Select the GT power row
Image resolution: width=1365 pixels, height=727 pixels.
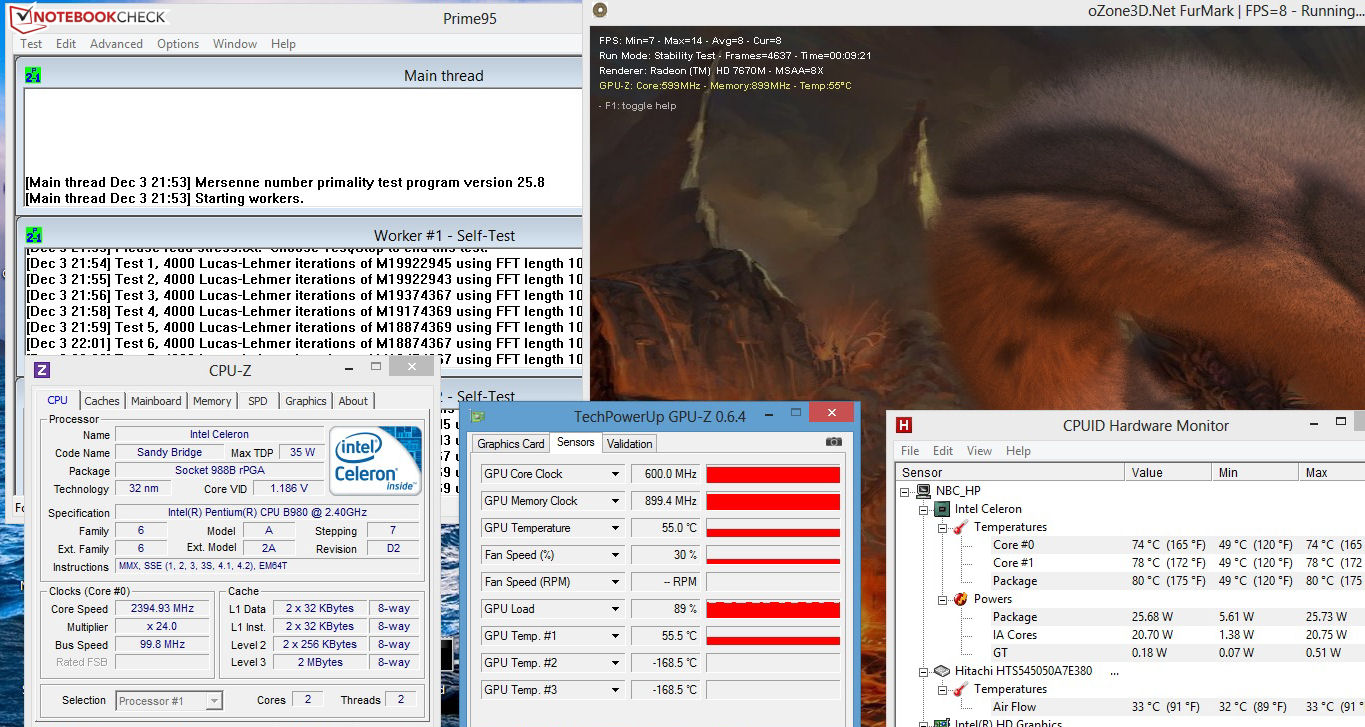pyautogui.click(x=1130, y=653)
